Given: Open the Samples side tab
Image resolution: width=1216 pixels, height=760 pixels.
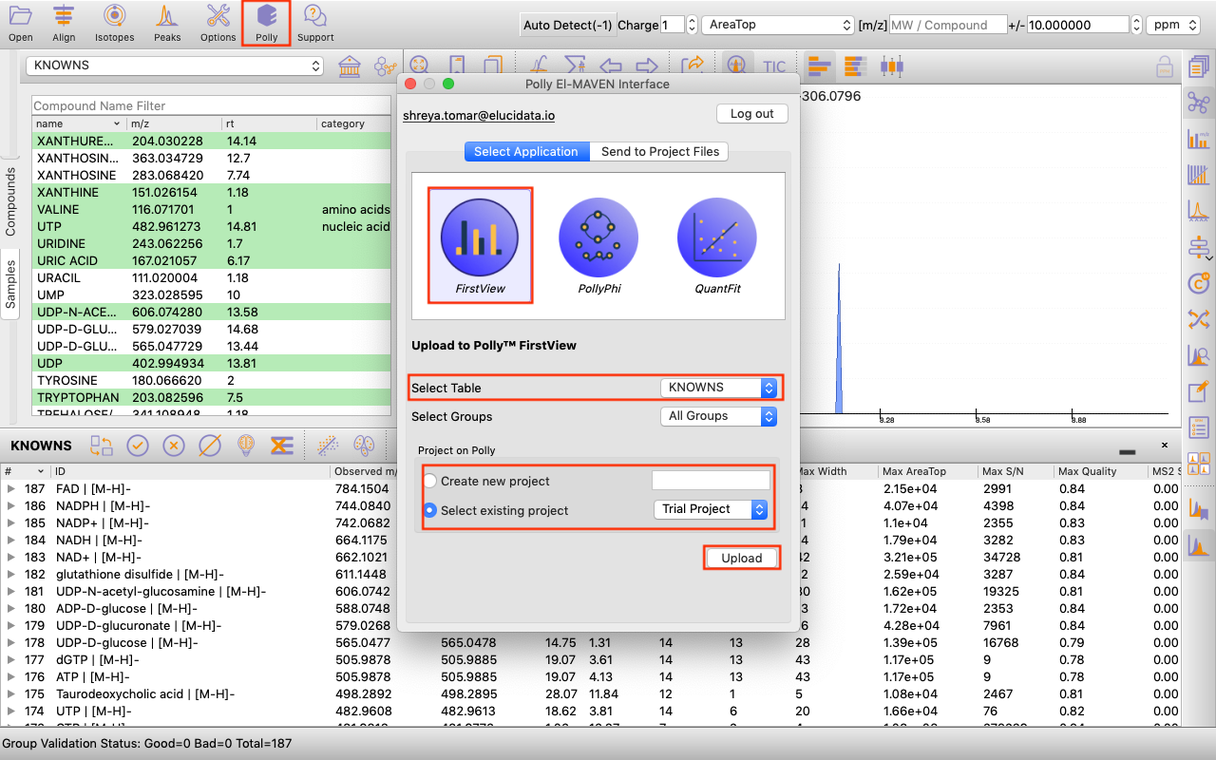Looking at the screenshot, I should [11, 284].
